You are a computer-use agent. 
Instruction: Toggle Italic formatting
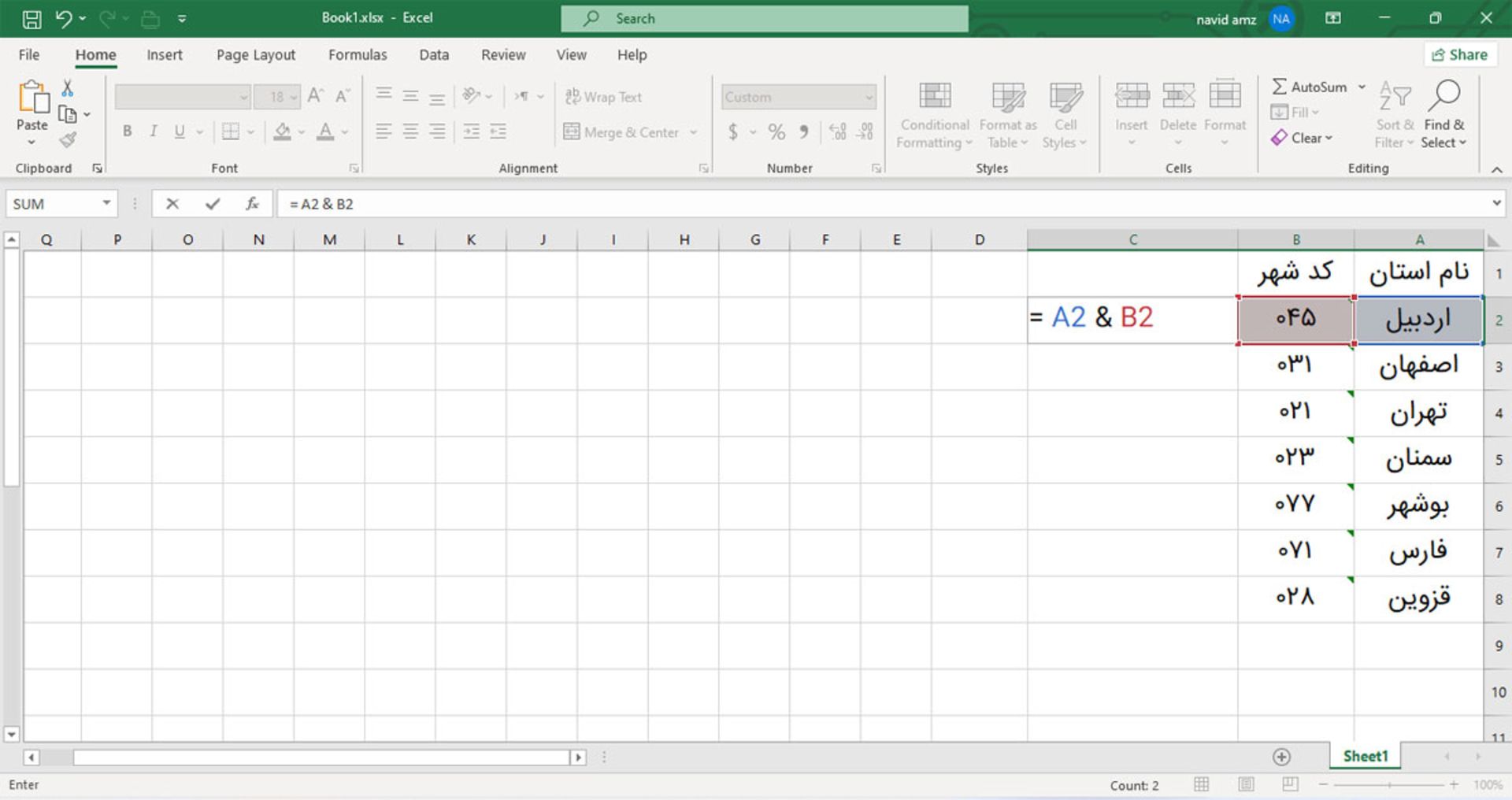pyautogui.click(x=154, y=131)
